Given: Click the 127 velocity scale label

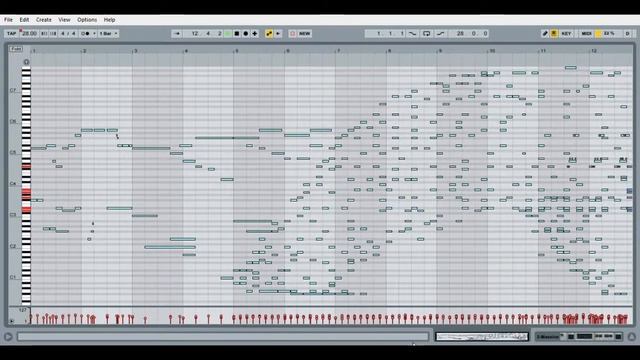Looking at the screenshot, I should click(x=23, y=310).
